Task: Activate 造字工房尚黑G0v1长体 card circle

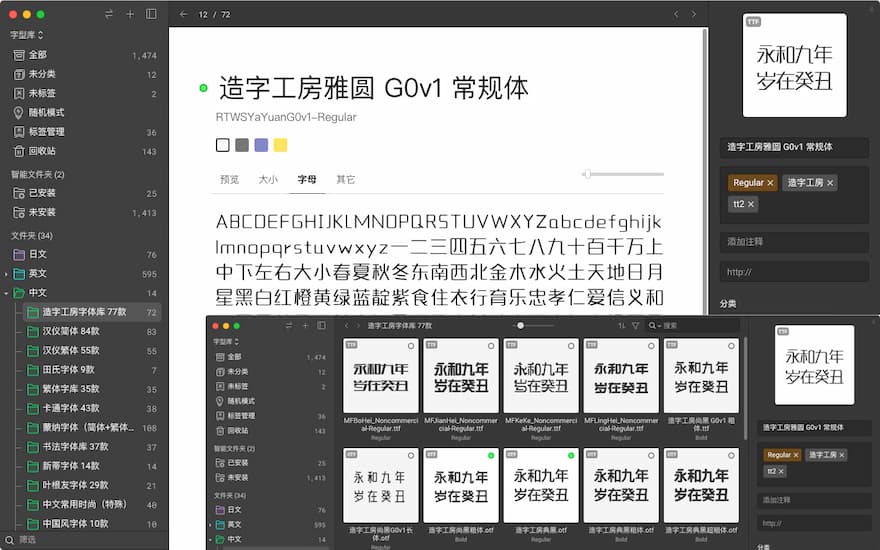Action: (411, 455)
